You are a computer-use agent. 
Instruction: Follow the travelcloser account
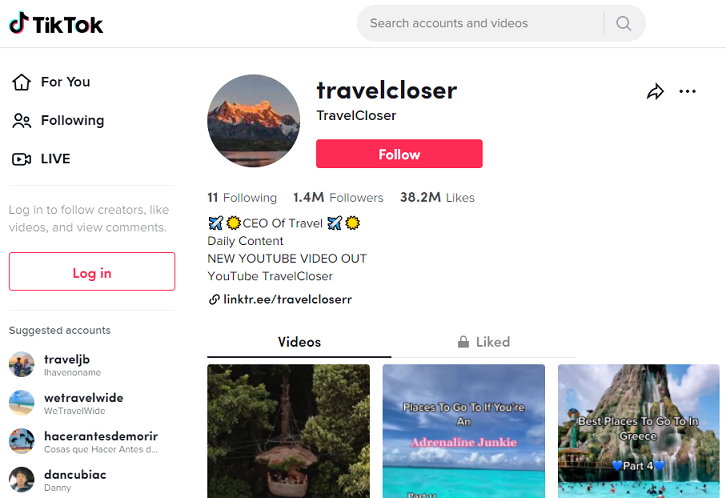[x=399, y=154]
